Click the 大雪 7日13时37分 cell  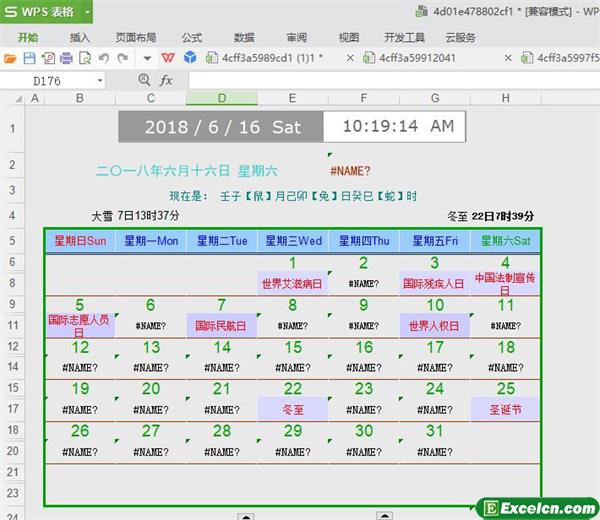coord(135,216)
